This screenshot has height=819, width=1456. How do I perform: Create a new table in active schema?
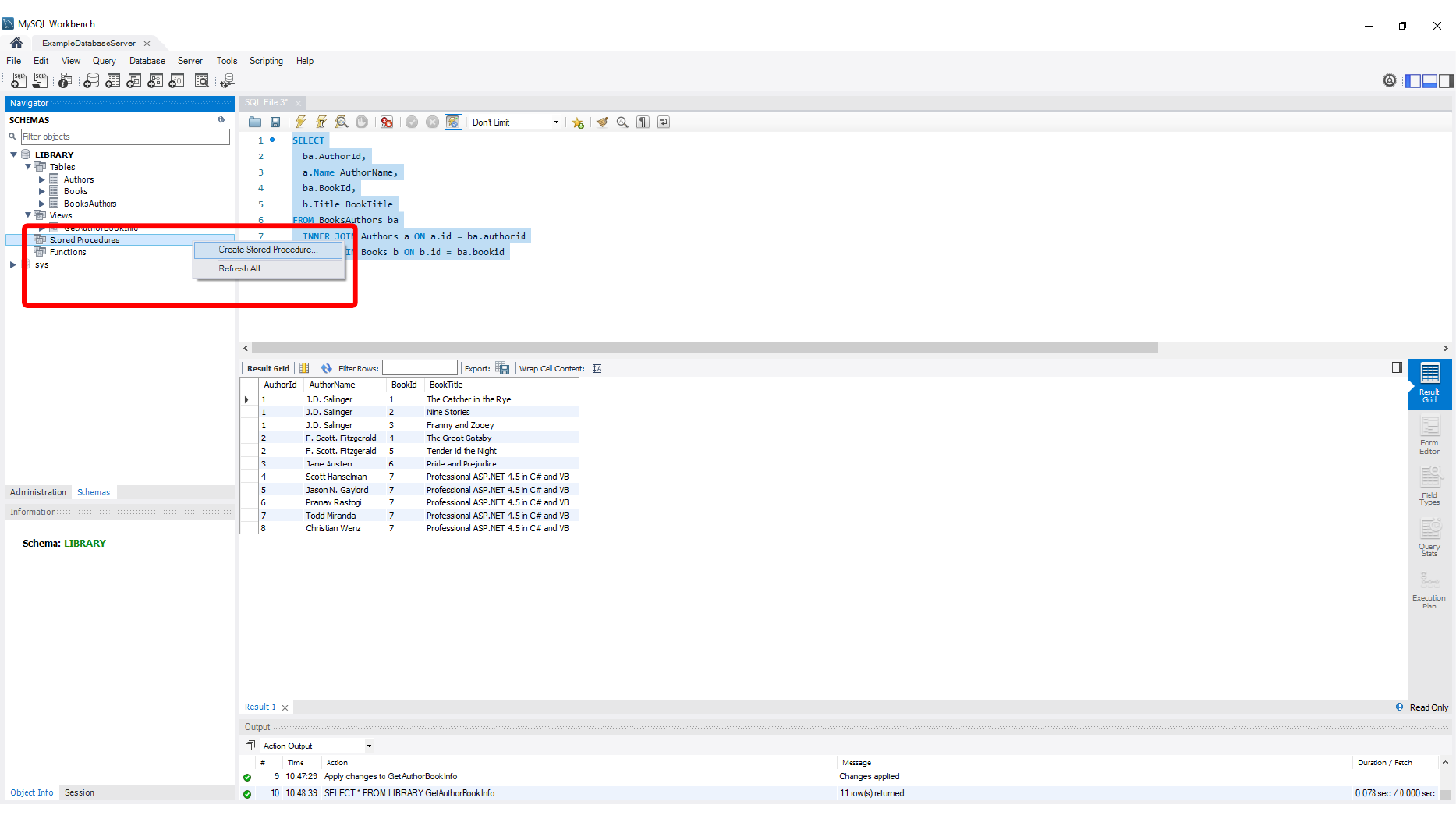pos(113,80)
